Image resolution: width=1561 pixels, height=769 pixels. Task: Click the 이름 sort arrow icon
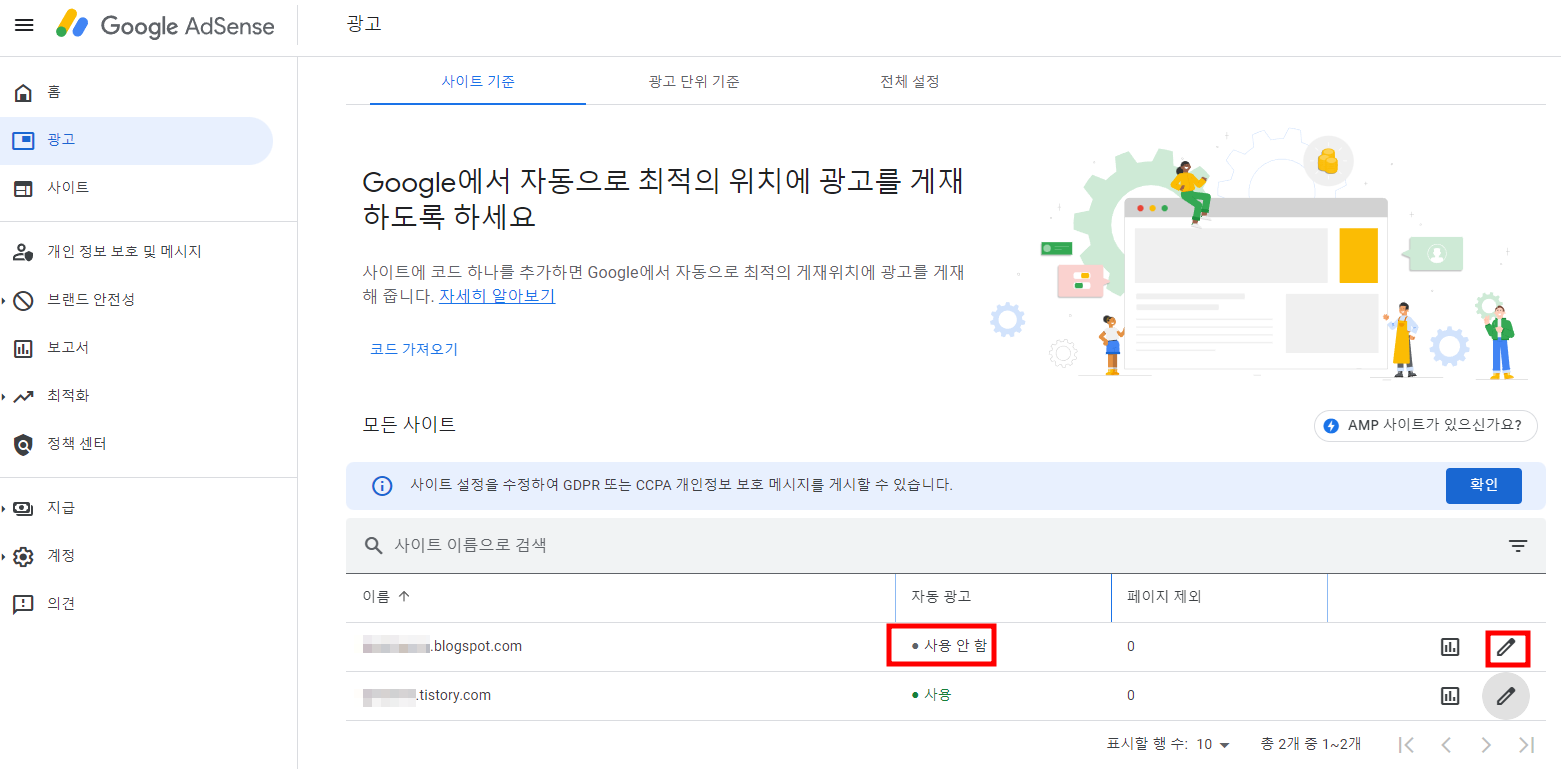coord(404,596)
